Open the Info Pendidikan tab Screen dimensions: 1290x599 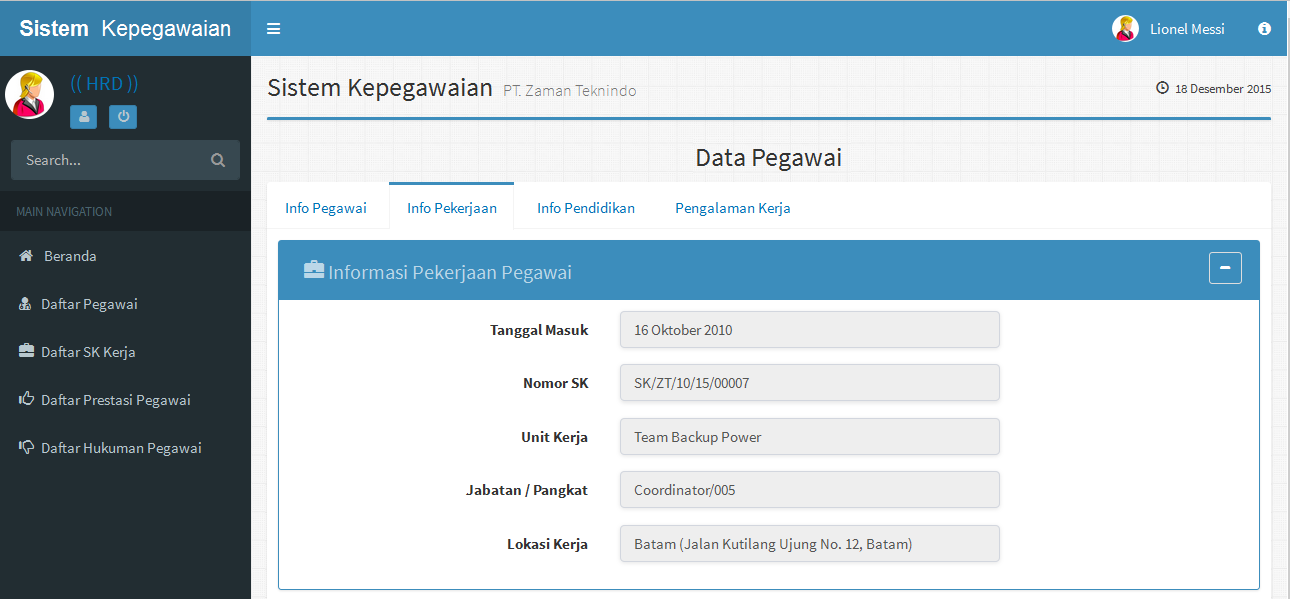(x=585, y=207)
